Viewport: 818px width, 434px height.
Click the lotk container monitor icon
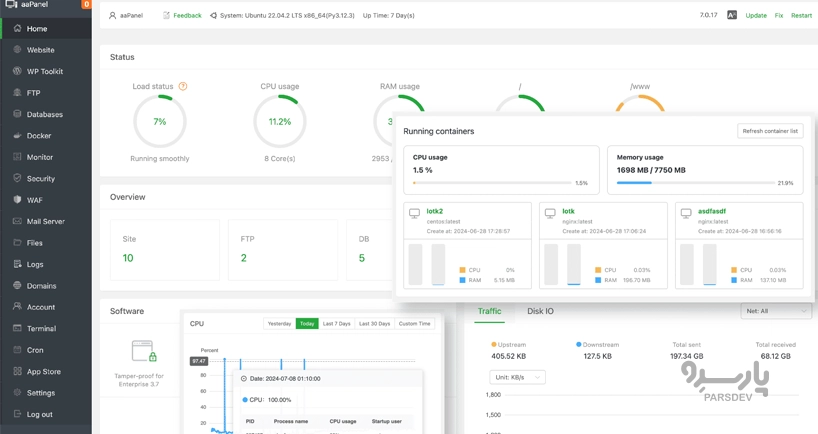click(550, 213)
